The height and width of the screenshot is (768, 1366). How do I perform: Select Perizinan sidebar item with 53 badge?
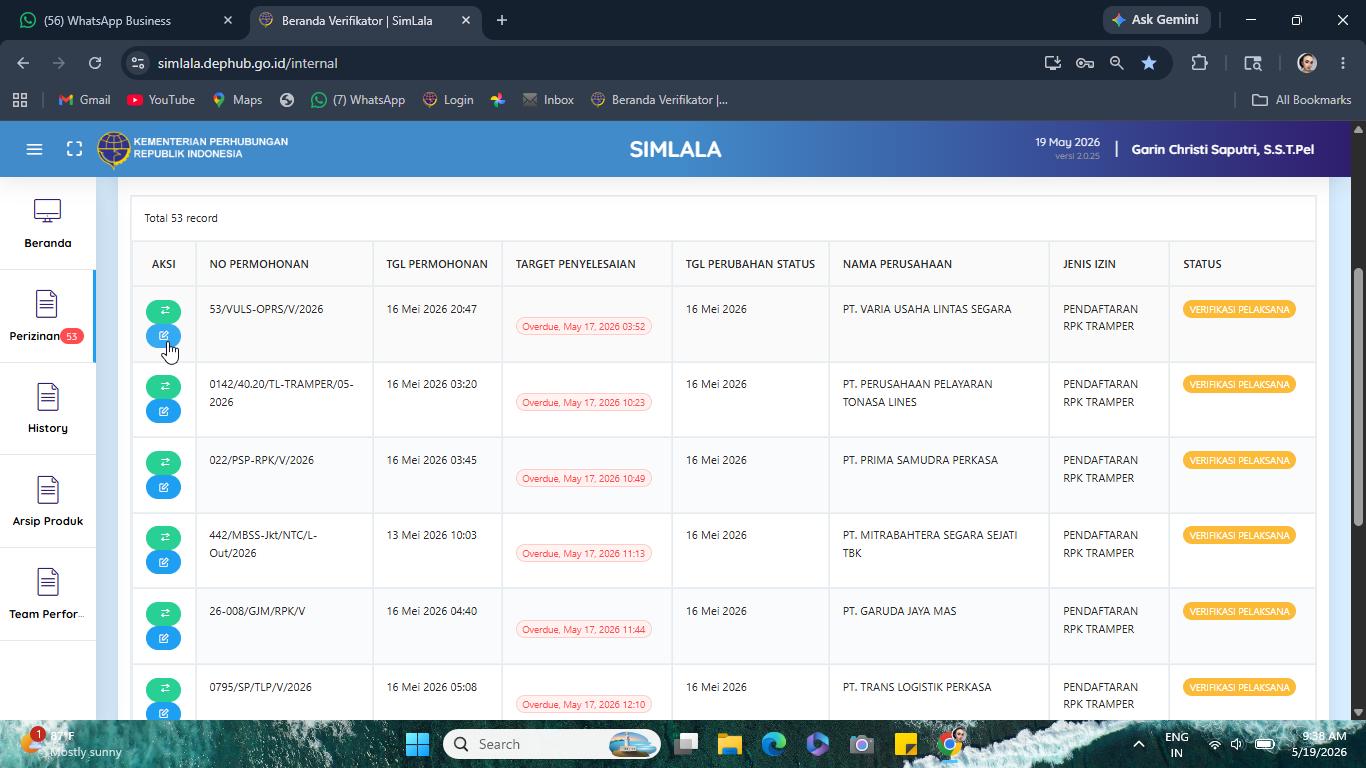coord(48,317)
